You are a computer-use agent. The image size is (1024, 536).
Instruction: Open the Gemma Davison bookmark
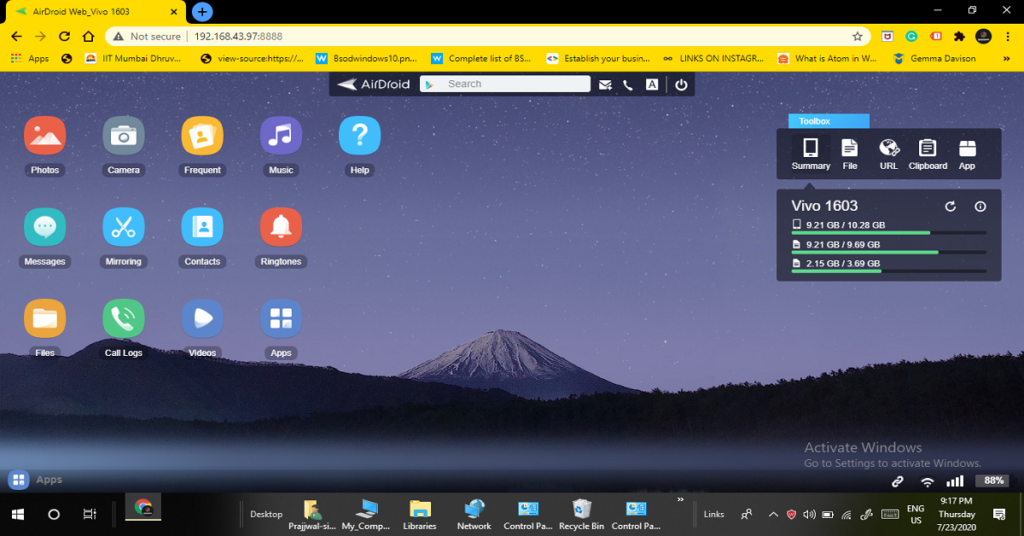935,59
